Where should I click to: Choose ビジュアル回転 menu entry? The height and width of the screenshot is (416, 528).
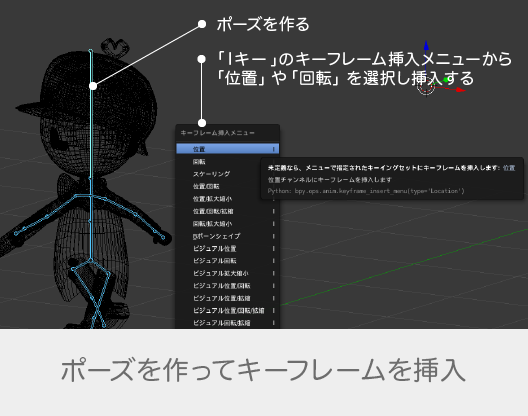pos(228,261)
